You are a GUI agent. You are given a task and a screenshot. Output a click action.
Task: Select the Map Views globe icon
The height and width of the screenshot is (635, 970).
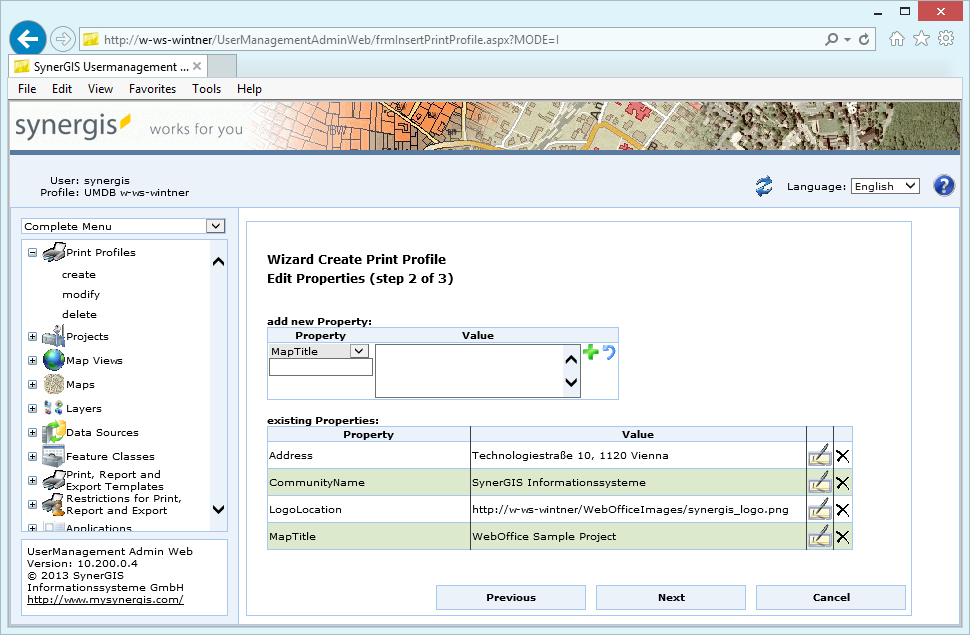pos(52,359)
